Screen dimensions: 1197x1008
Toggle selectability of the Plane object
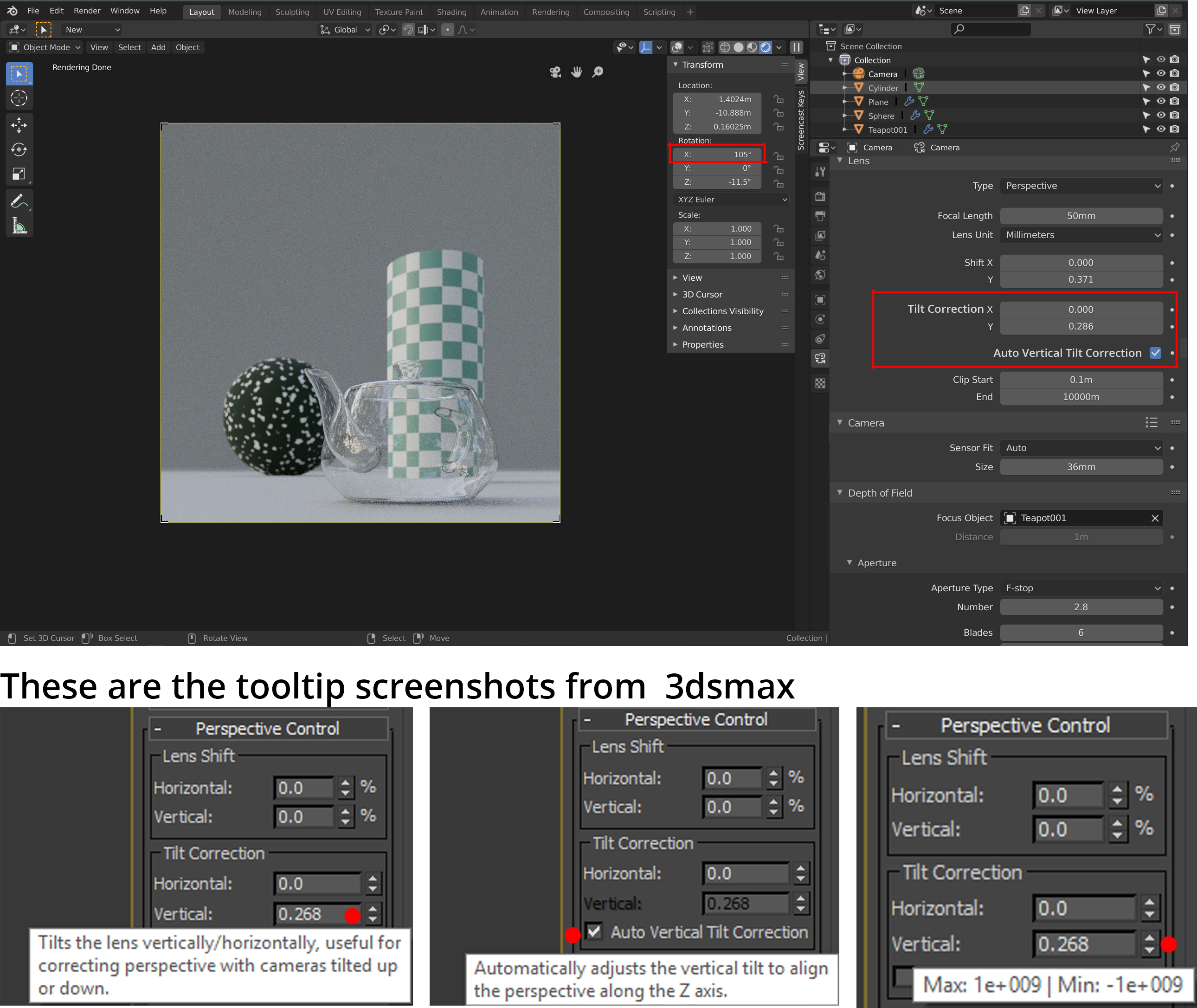pyautogui.click(x=1146, y=102)
